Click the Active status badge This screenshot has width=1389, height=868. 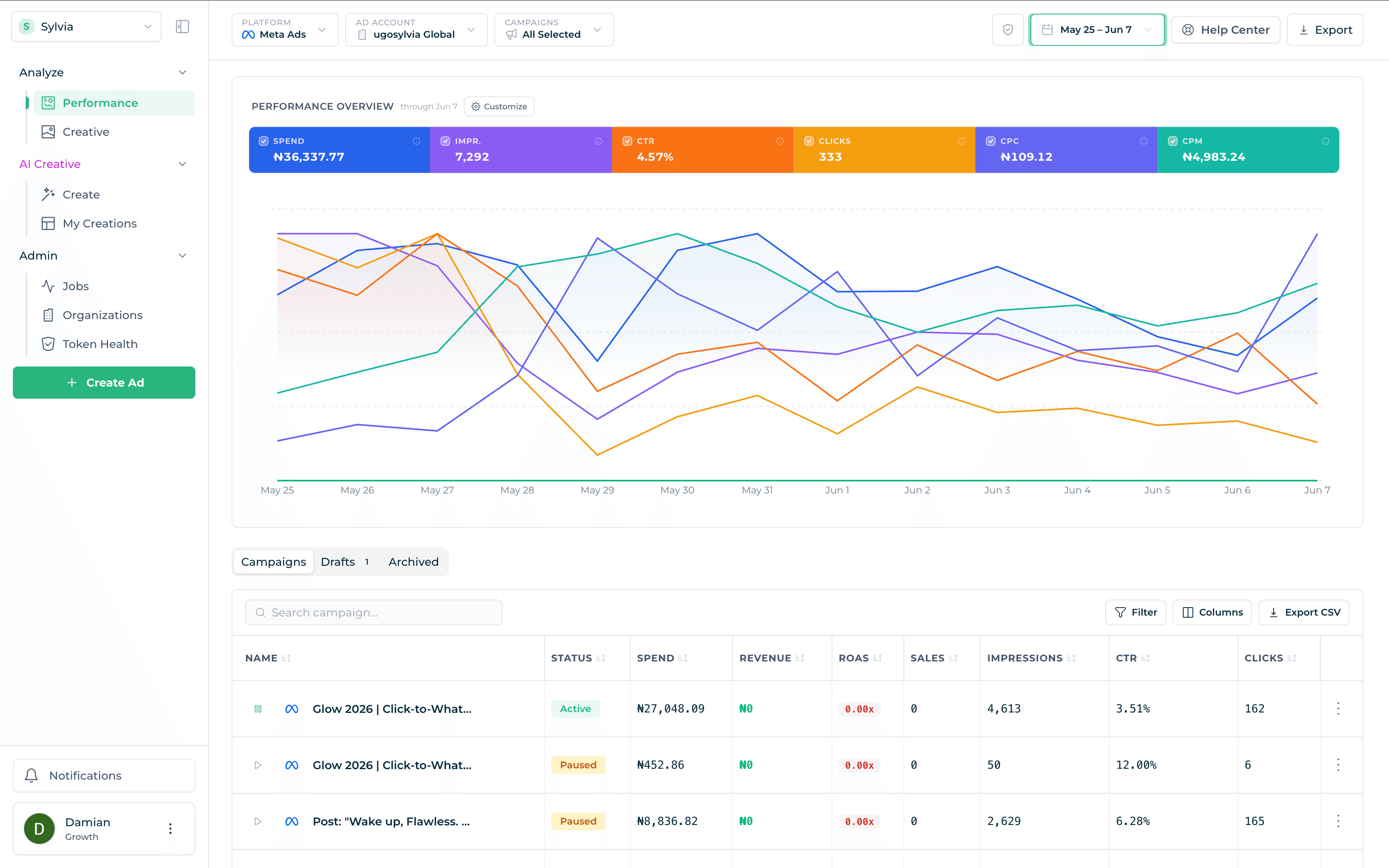tap(575, 709)
